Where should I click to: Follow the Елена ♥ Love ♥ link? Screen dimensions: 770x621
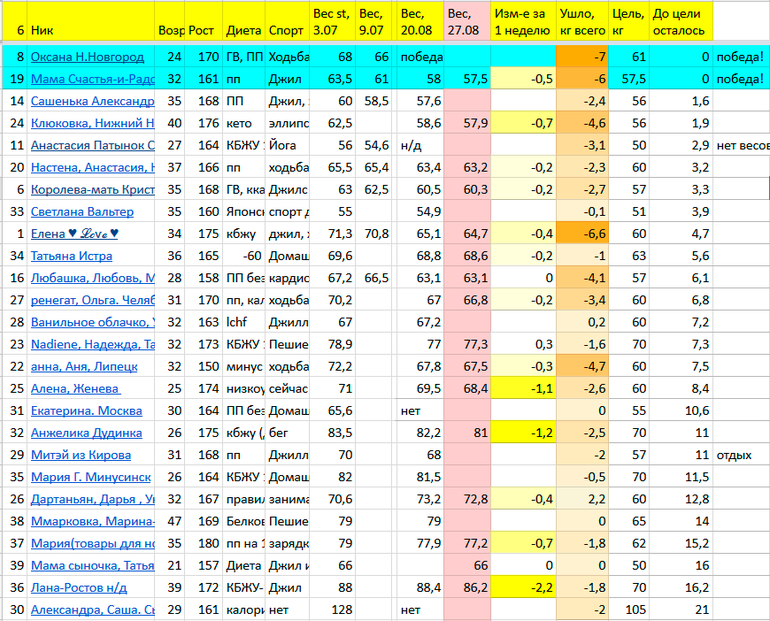74,234
